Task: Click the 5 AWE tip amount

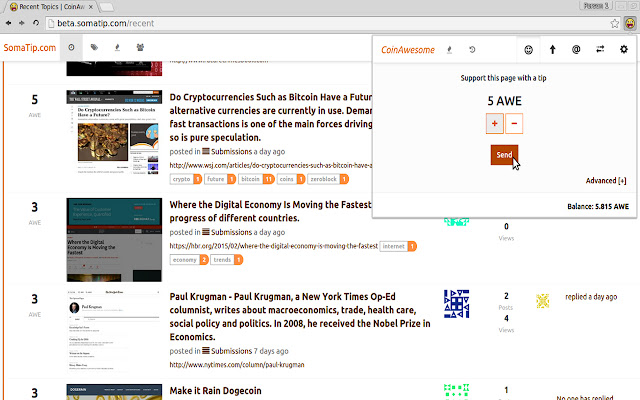Action: click(504, 101)
